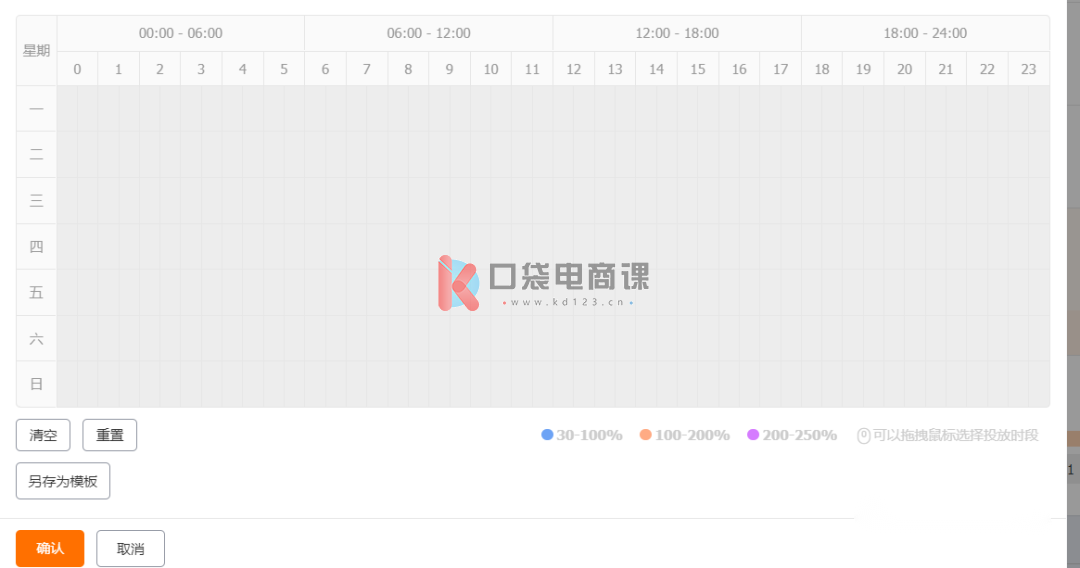Click hour 5 column header
Image resolution: width=1080 pixels, height=568 pixels.
point(284,69)
